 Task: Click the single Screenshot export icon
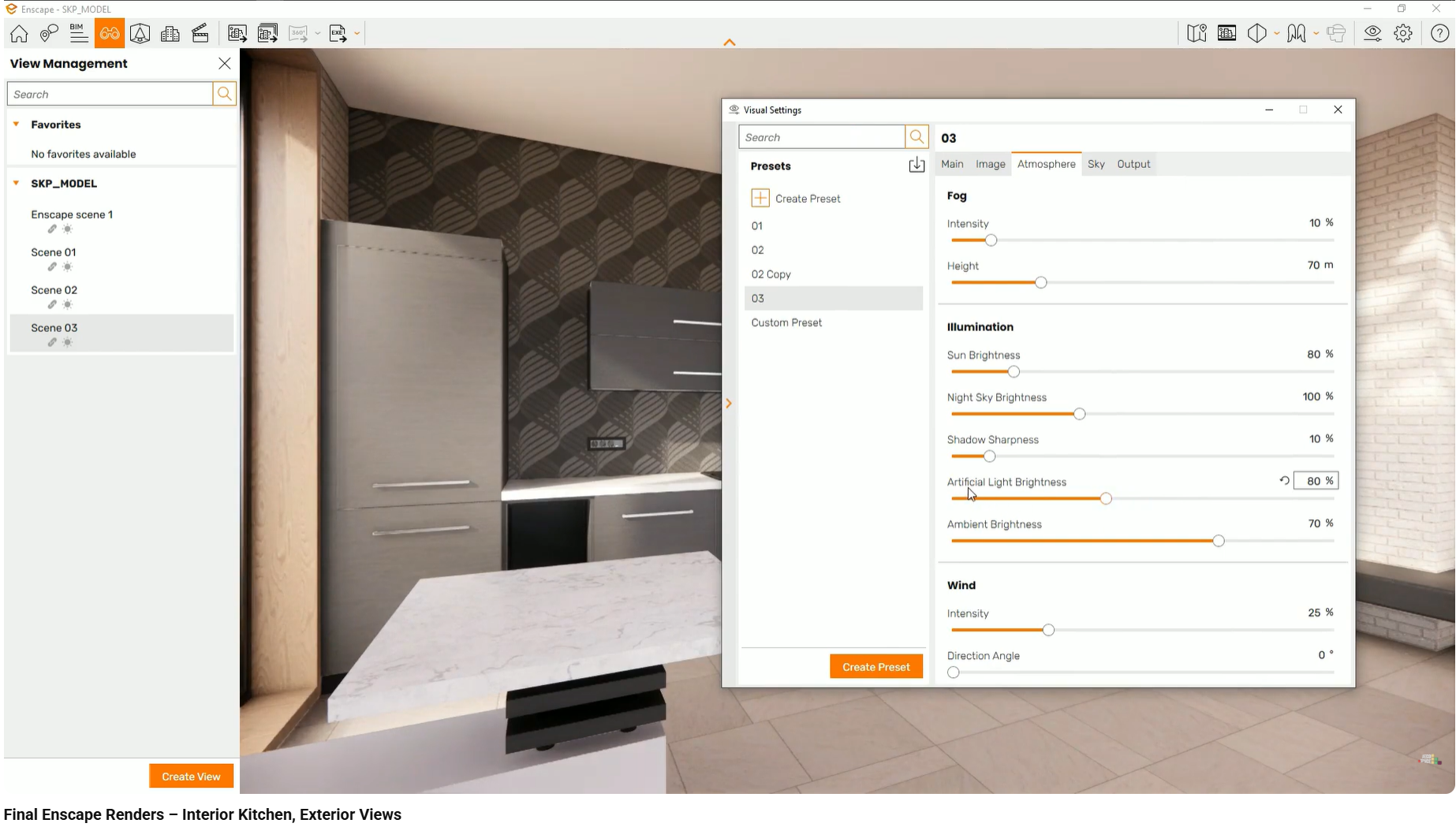pos(237,33)
